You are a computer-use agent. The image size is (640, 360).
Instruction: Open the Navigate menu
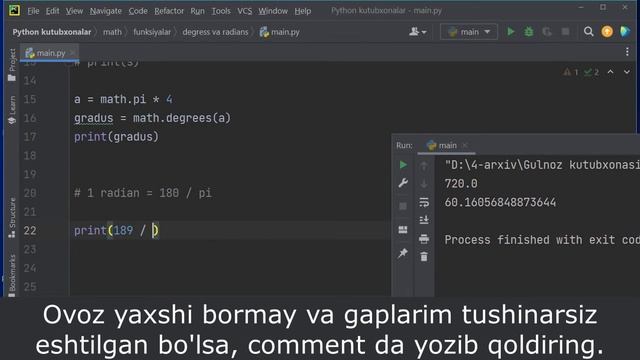106,11
